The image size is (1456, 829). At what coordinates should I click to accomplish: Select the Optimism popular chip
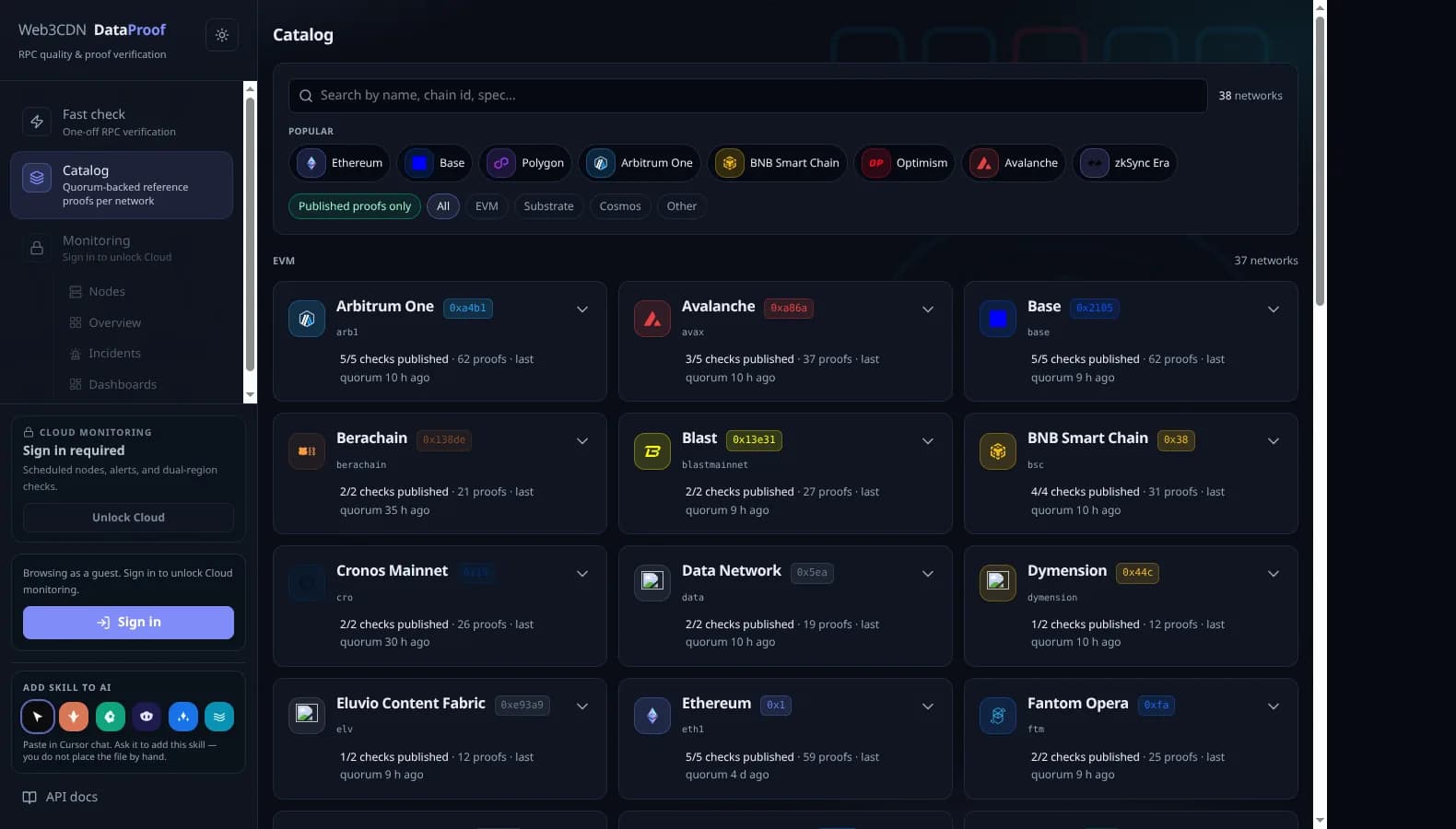point(904,163)
